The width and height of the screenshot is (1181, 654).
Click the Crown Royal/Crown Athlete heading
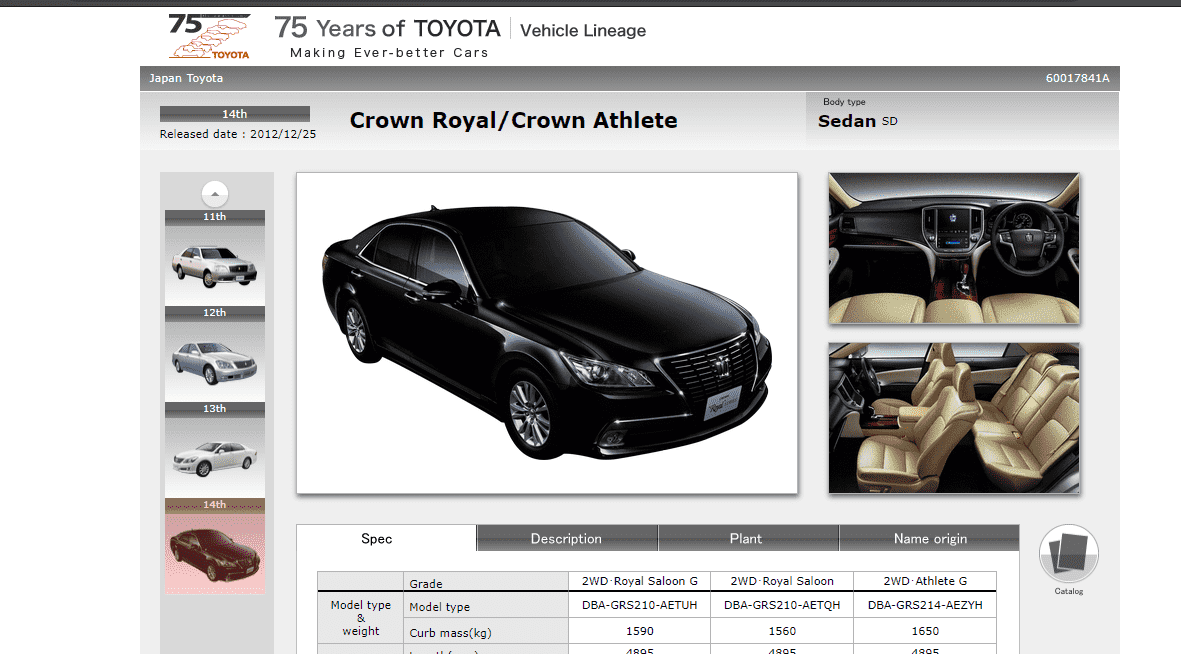514,121
